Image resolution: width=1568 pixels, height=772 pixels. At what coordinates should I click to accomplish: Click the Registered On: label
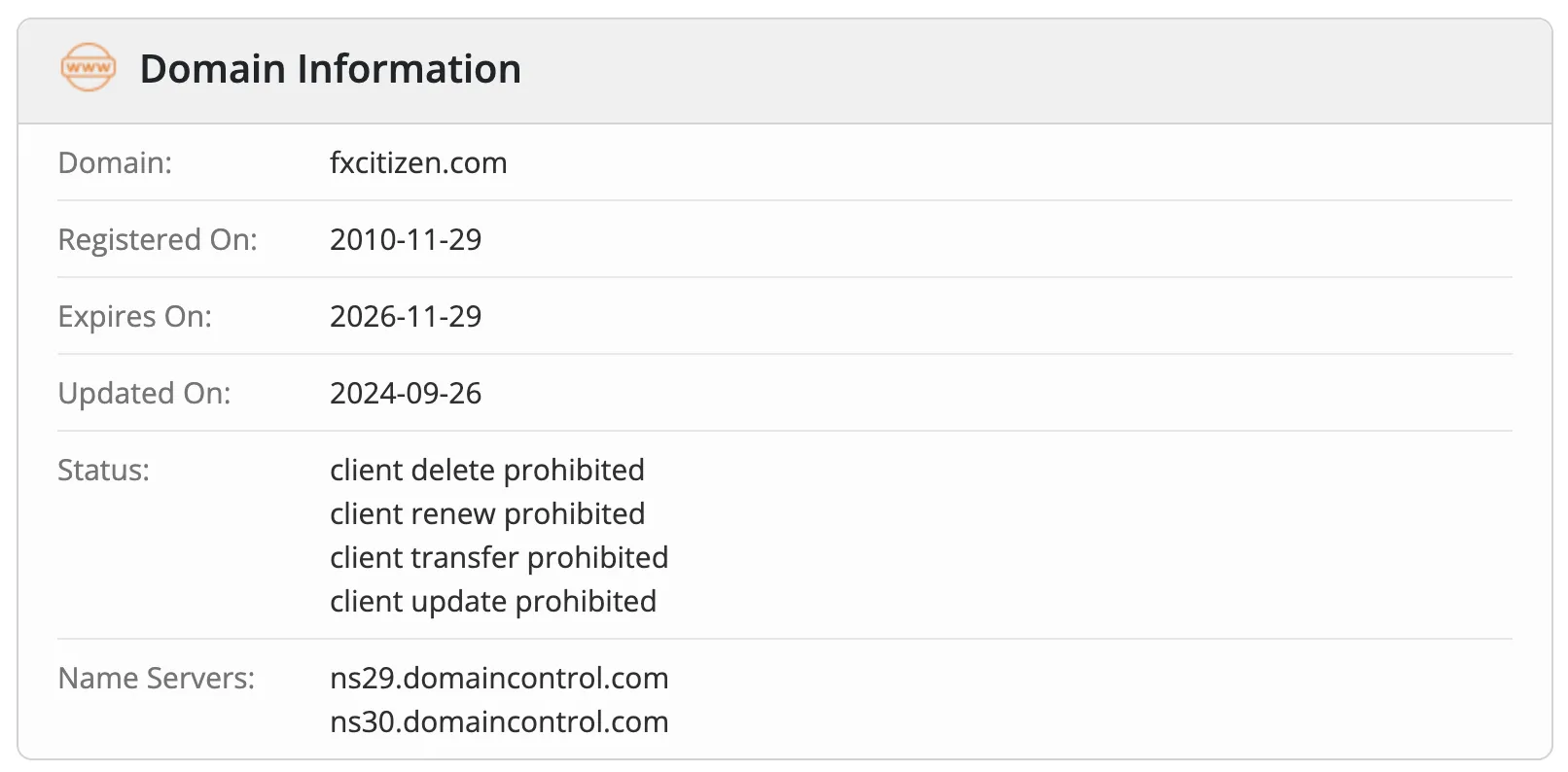(158, 239)
